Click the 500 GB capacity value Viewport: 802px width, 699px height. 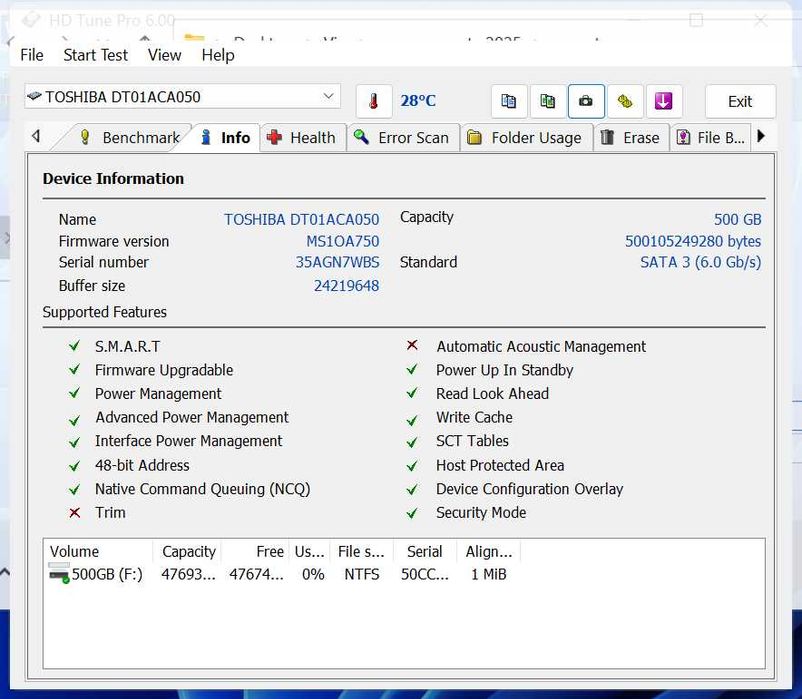tap(738, 219)
